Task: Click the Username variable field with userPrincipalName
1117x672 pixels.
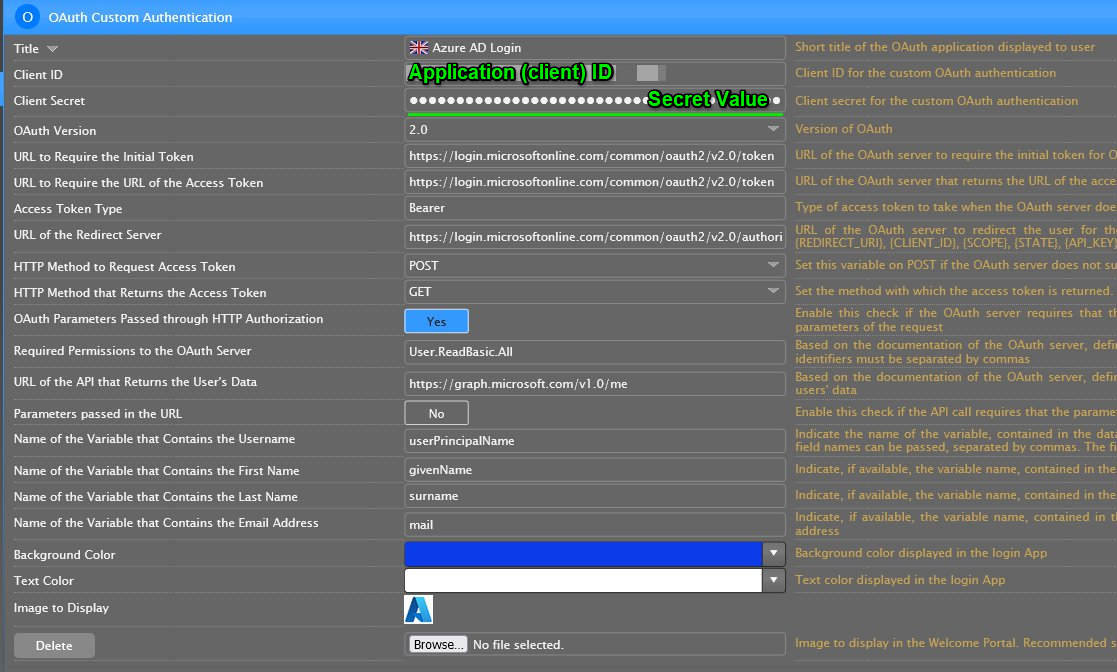Action: [595, 440]
